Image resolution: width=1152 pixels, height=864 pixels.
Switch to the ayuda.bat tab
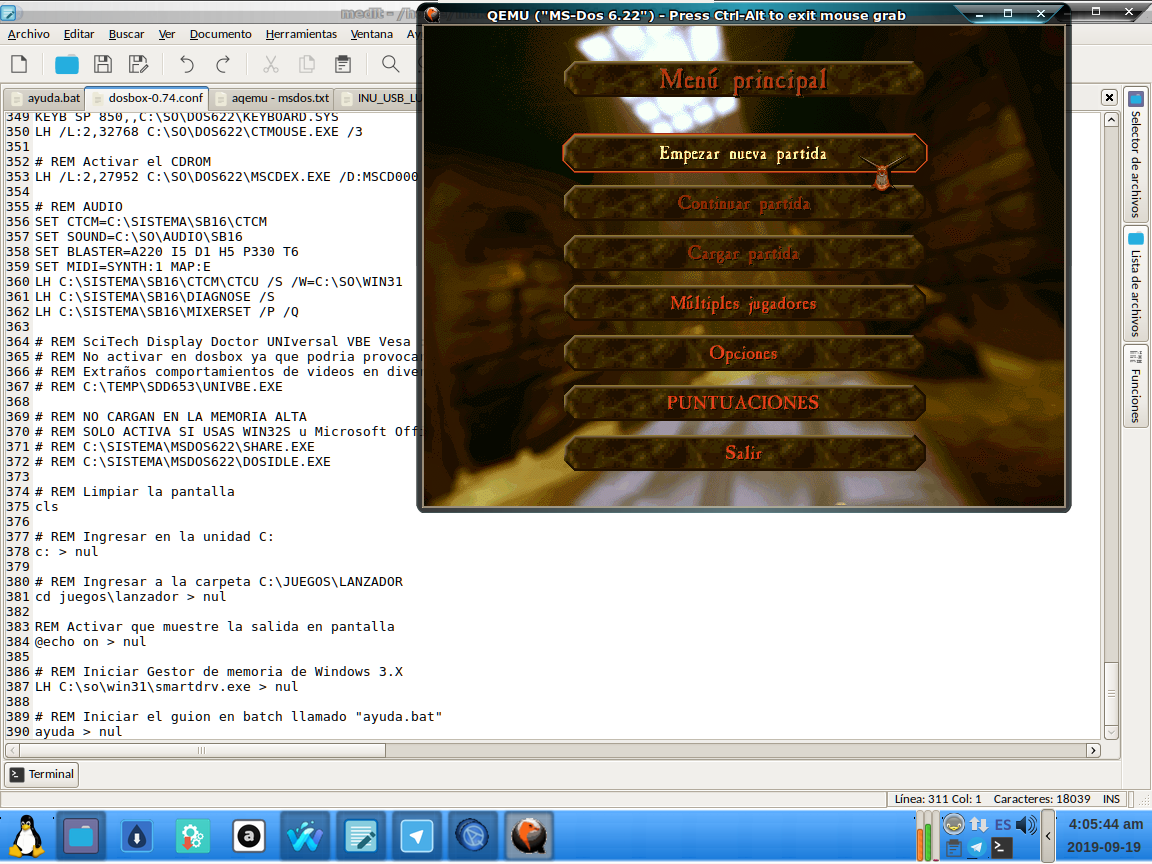(45, 98)
